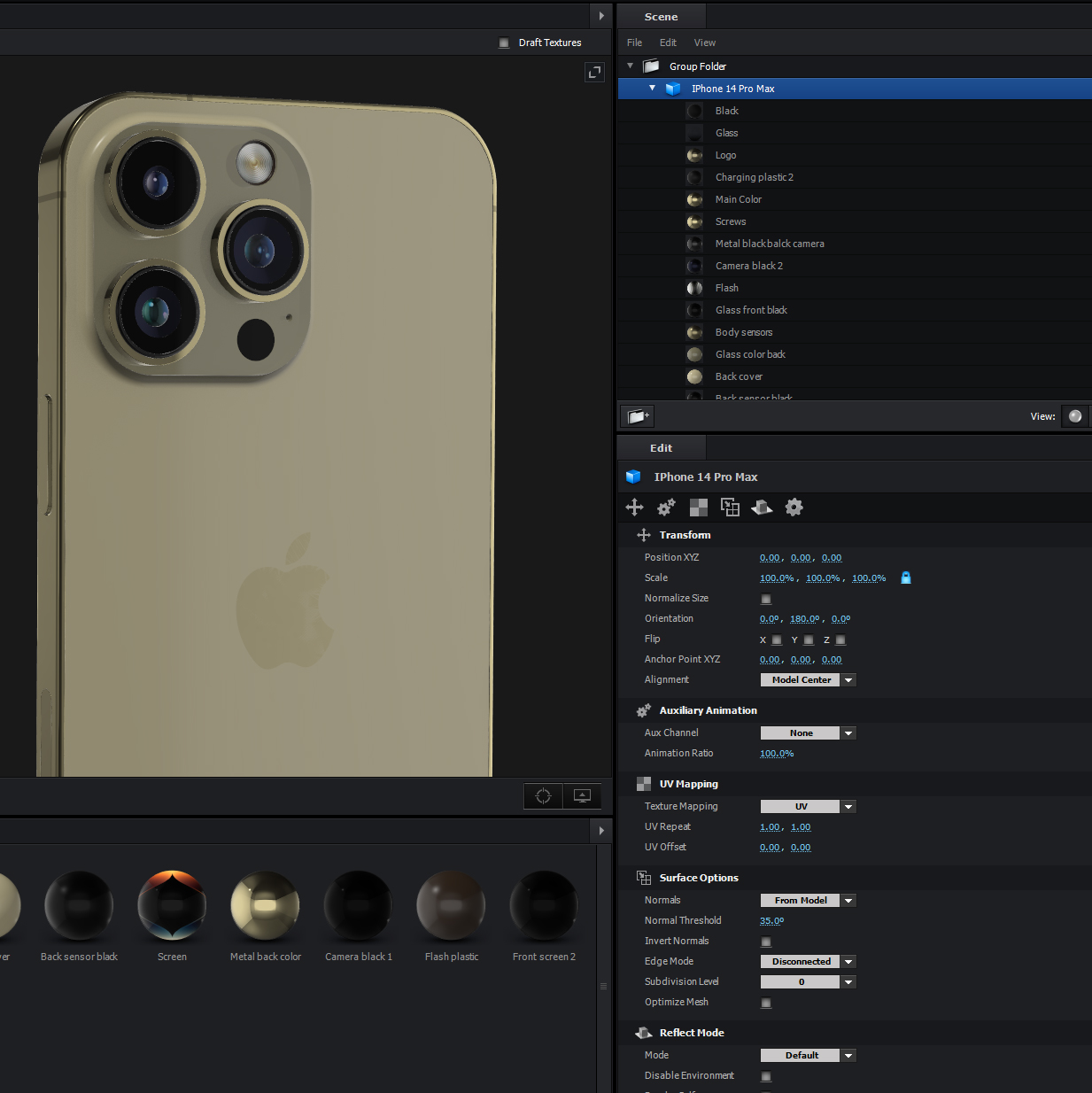Viewport: 1092px width, 1093px height.
Task: Select the UV Mapping checkerboard icon in Edit toolbar
Action: 698,507
